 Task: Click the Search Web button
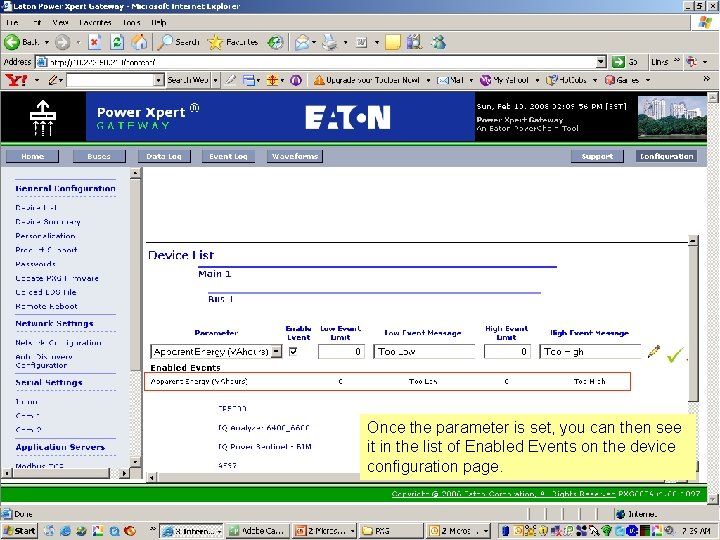[187, 80]
